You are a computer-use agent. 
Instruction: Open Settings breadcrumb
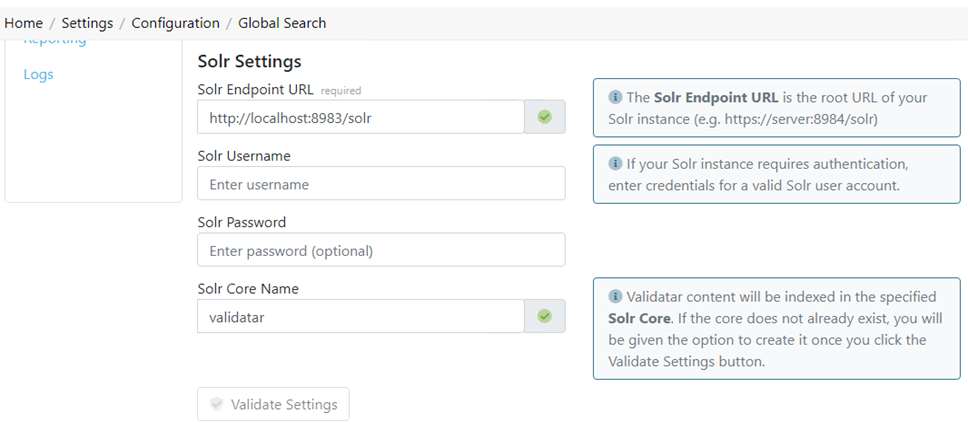(x=87, y=23)
